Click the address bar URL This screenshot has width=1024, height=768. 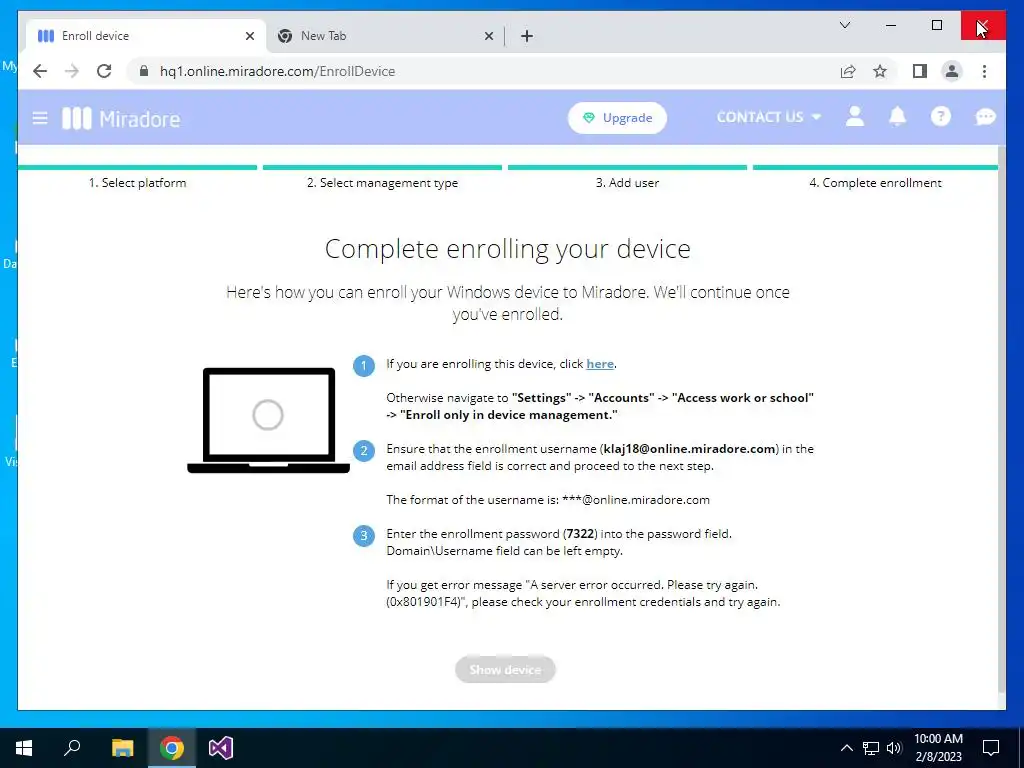pos(278,71)
